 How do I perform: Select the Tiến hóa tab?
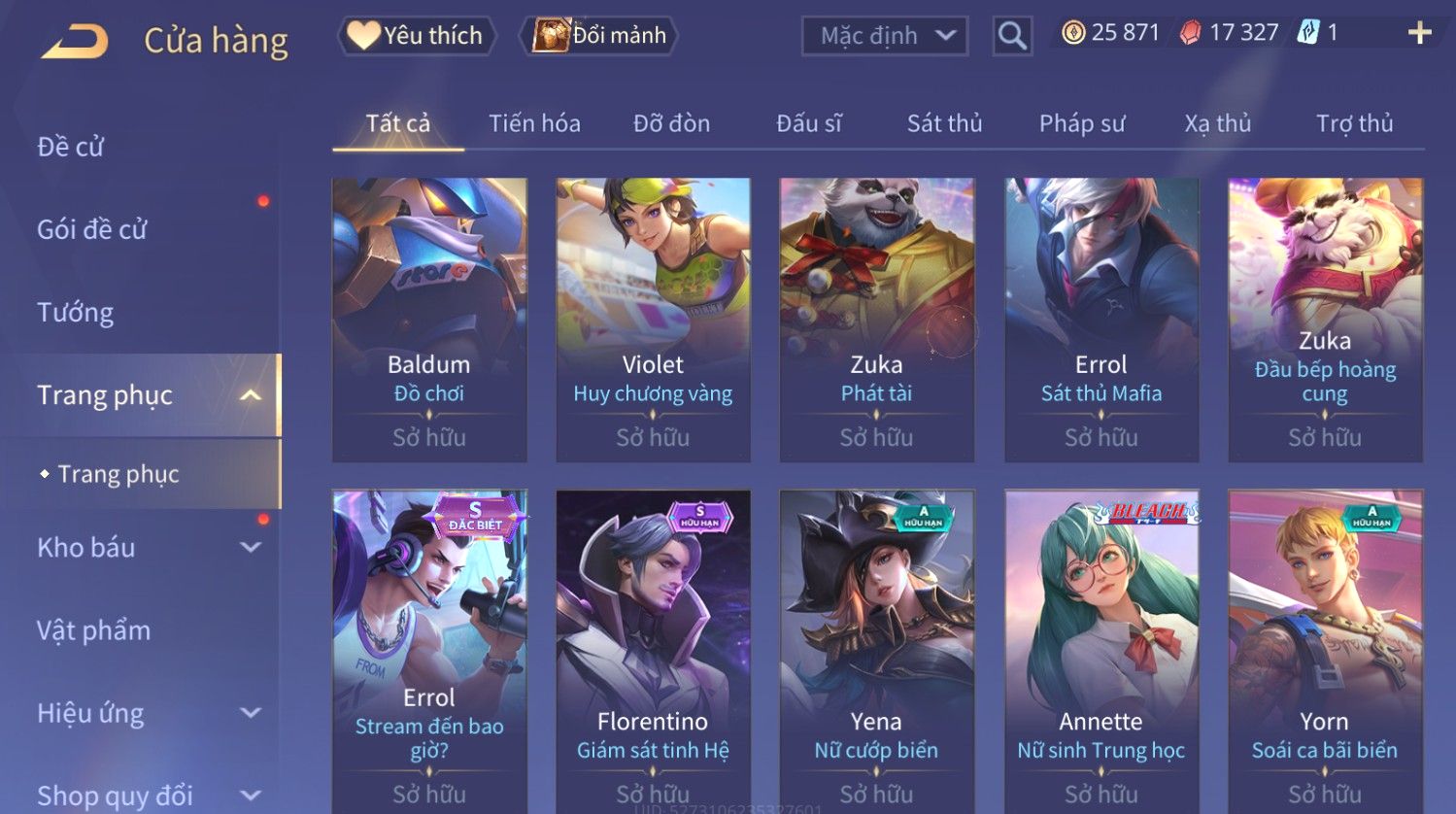pyautogui.click(x=534, y=123)
